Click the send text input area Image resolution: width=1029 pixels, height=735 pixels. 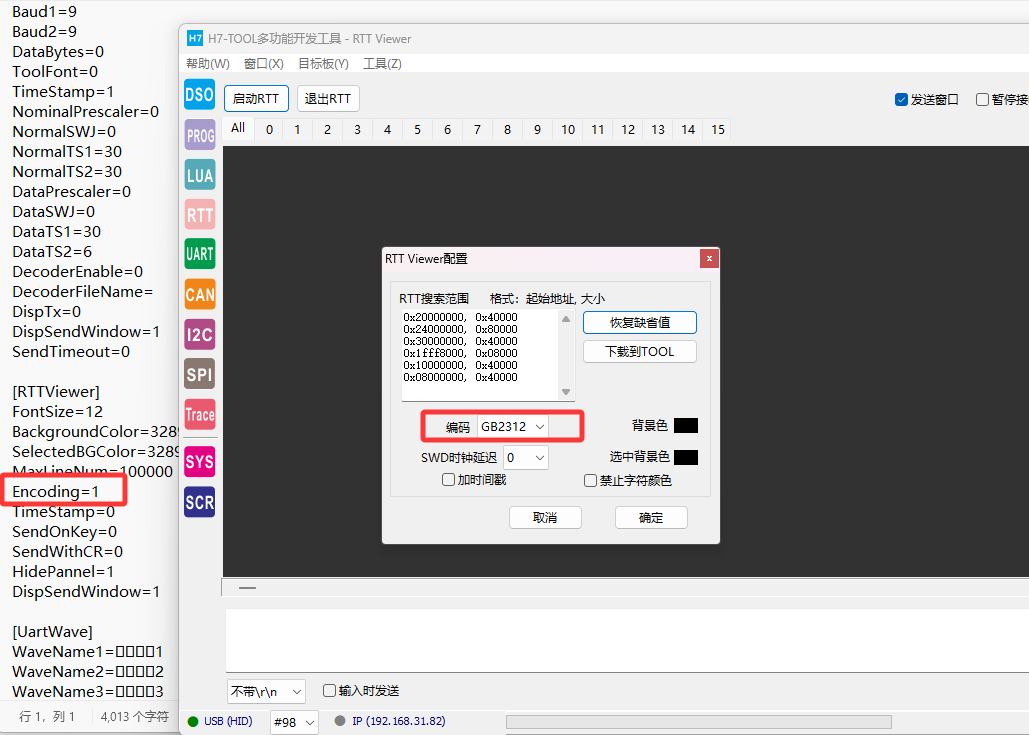click(x=627, y=640)
